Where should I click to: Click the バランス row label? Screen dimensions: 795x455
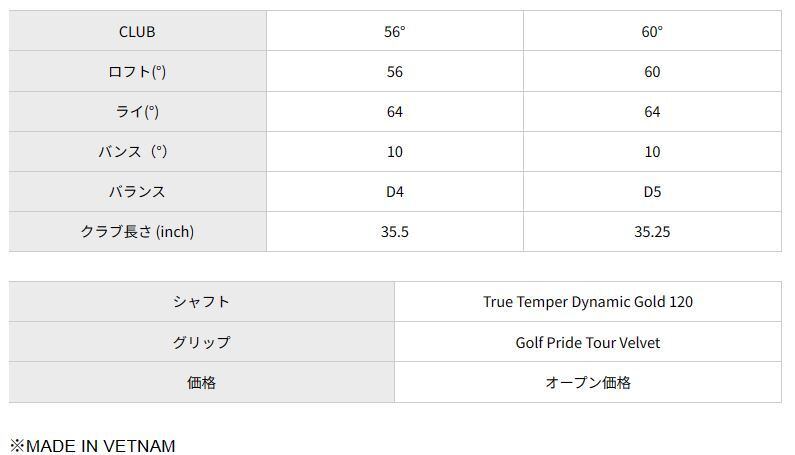pyautogui.click(x=137, y=191)
